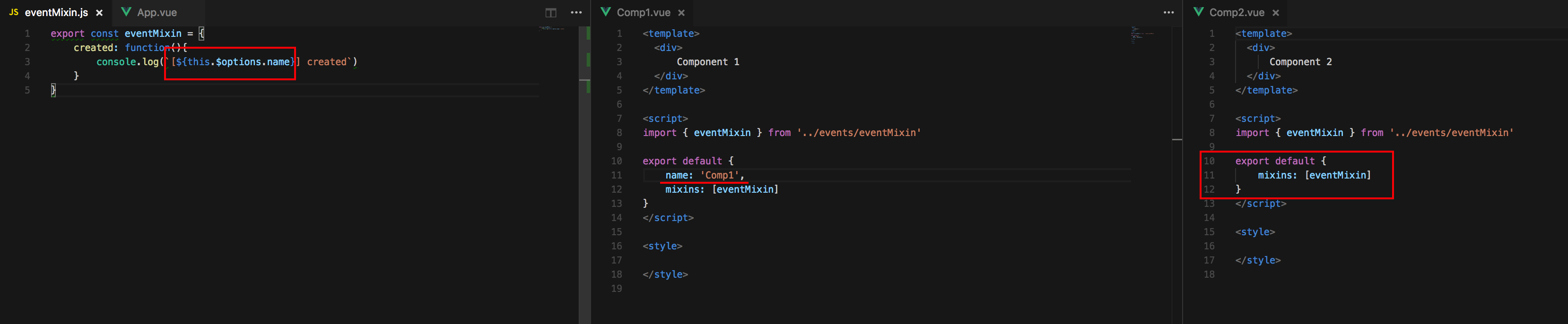1568x324 pixels.
Task: Click 'Component 2' text in Comp2.vue
Action: coord(1301,61)
